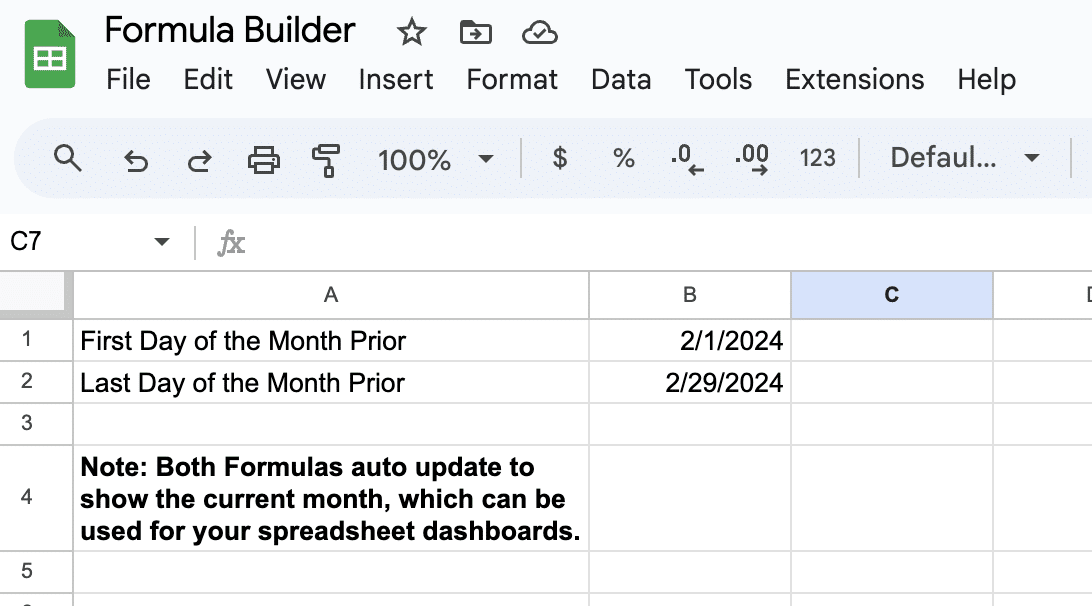1092x606 pixels.
Task: Open the 123 more formats button
Action: click(x=817, y=158)
